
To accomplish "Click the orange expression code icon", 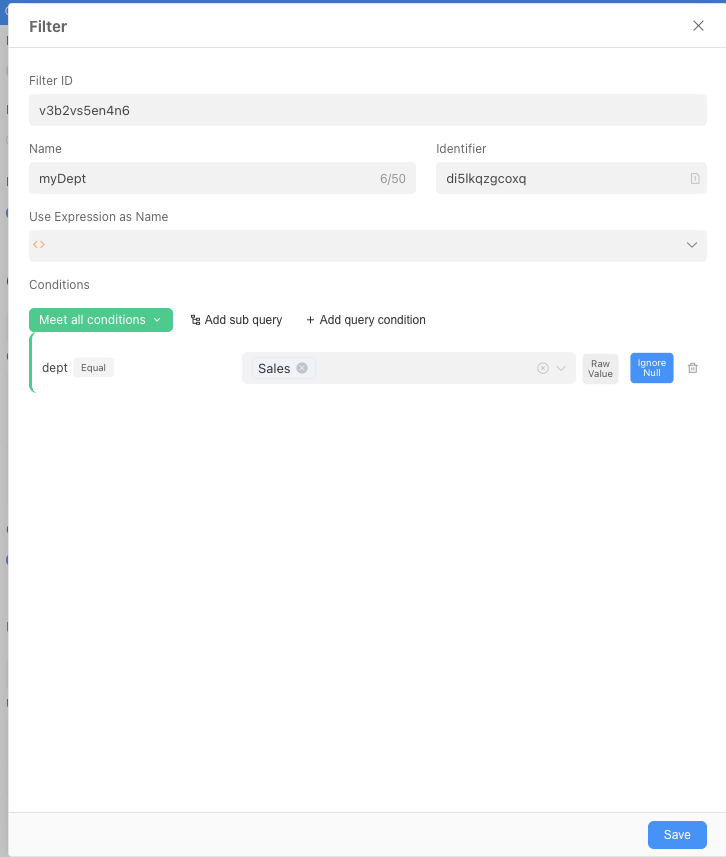I will click(39, 245).
